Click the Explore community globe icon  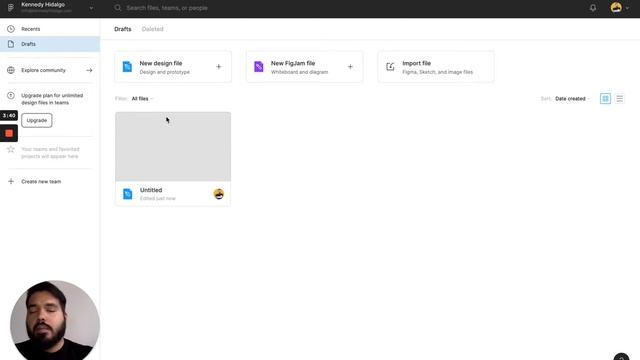click(11, 70)
